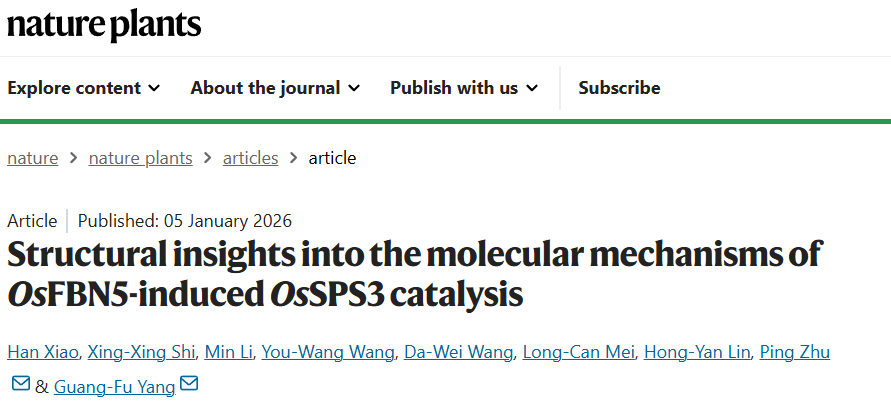This screenshot has height=411, width=891.
Task: Expand the Publish with us dropdown
Action: [463, 88]
